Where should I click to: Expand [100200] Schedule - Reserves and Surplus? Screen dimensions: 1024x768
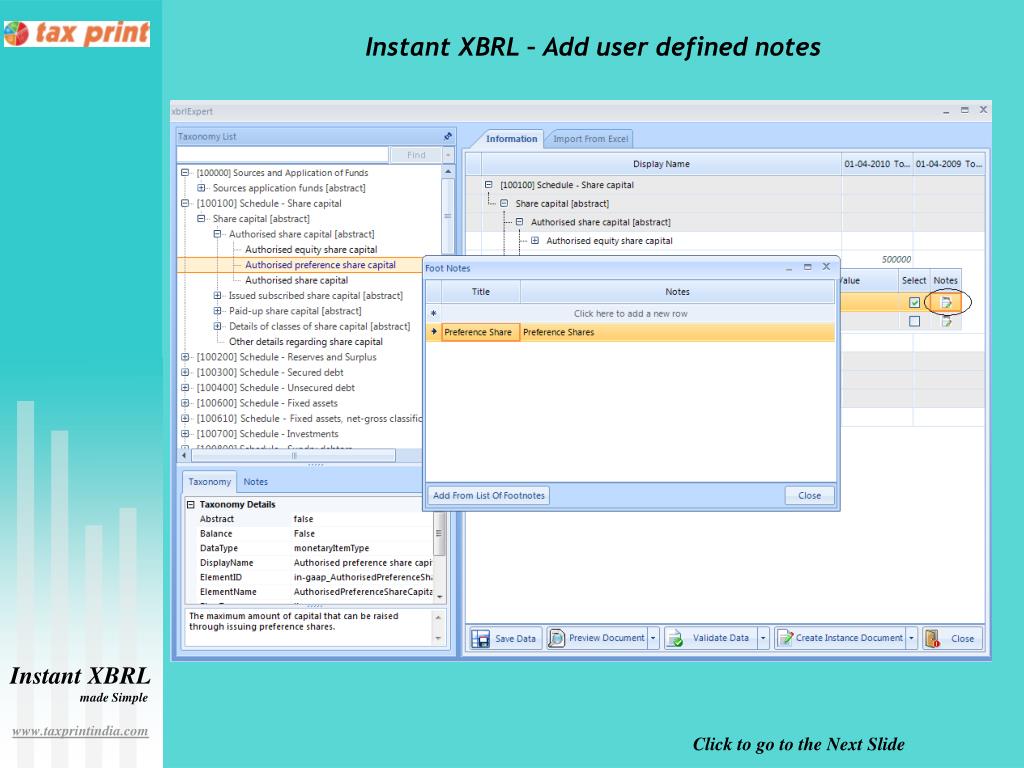(x=185, y=357)
